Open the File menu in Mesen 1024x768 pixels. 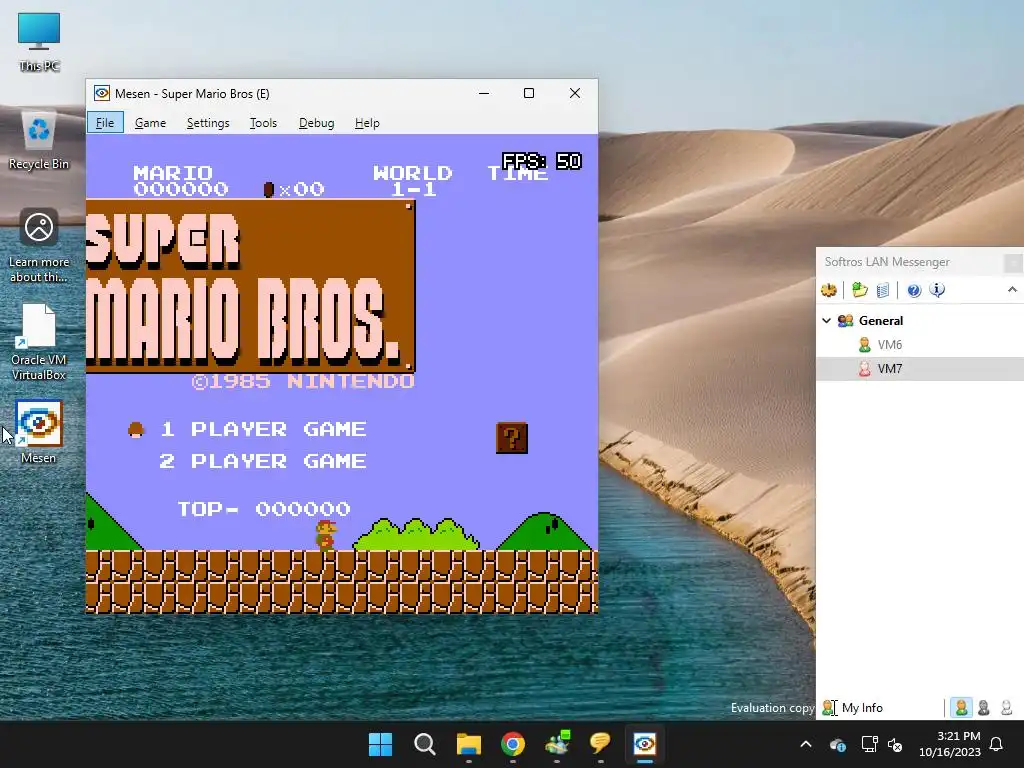point(105,123)
